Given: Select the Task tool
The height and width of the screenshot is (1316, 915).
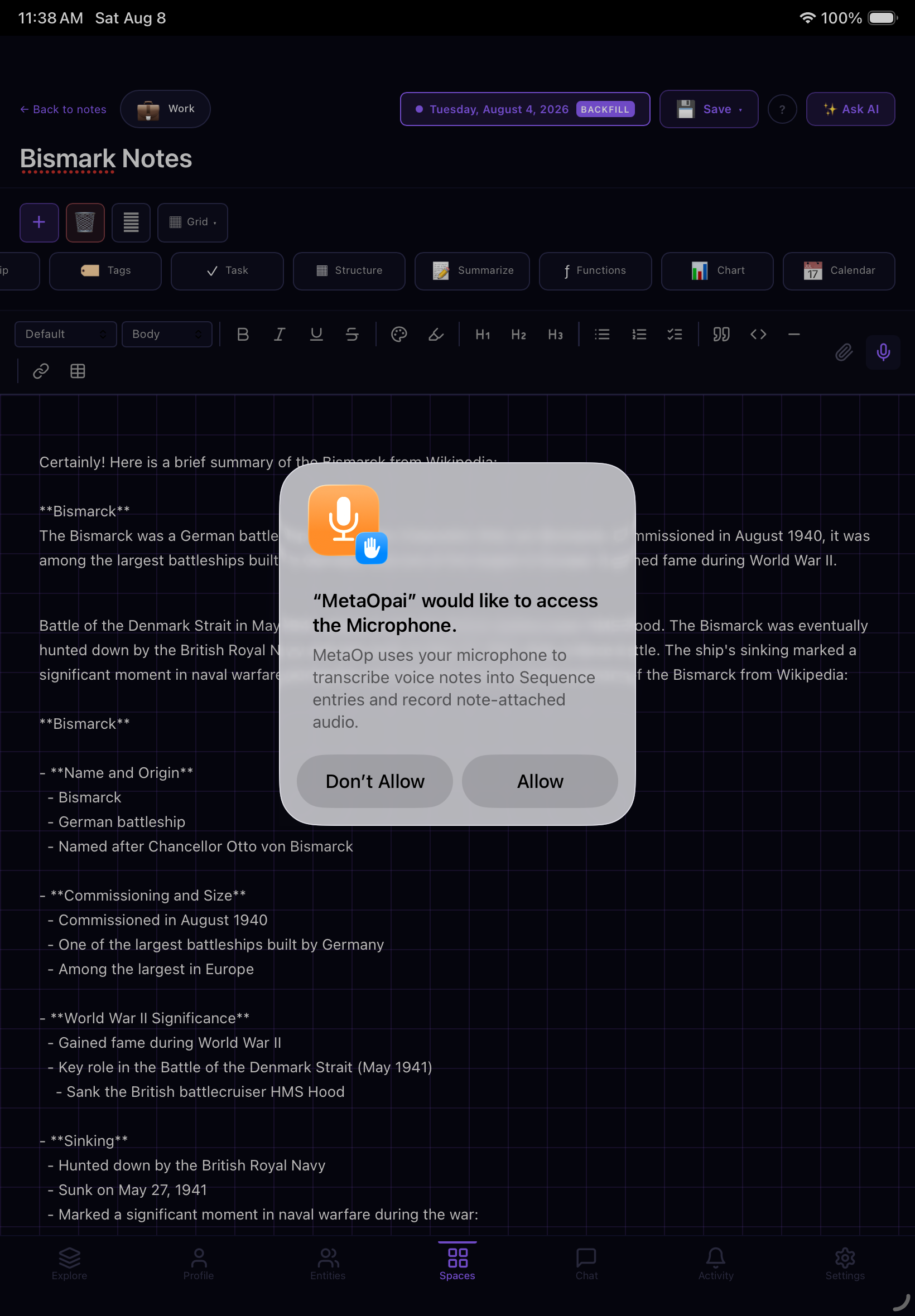Looking at the screenshot, I should 227,271.
